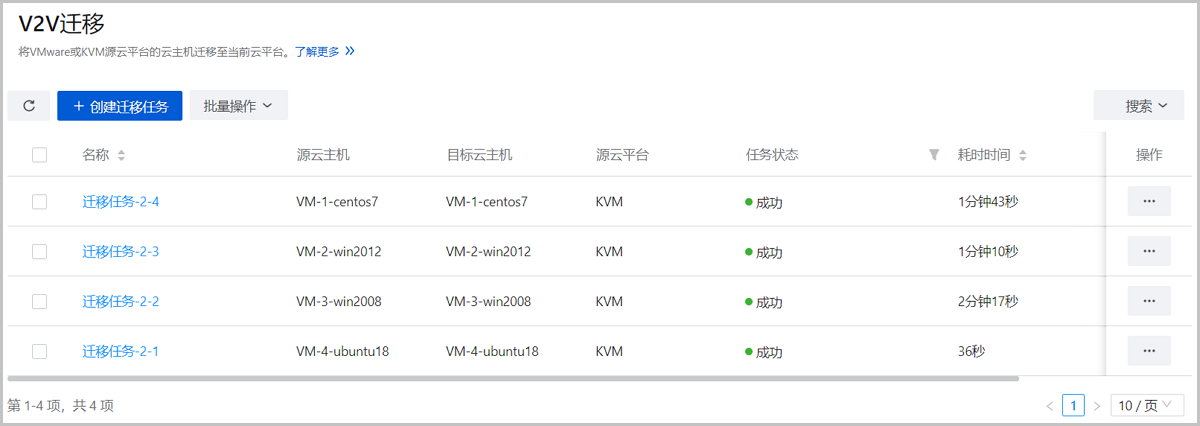The height and width of the screenshot is (426, 1200).
Task: Open the 任务状态 filter funnel icon
Action: coord(934,155)
